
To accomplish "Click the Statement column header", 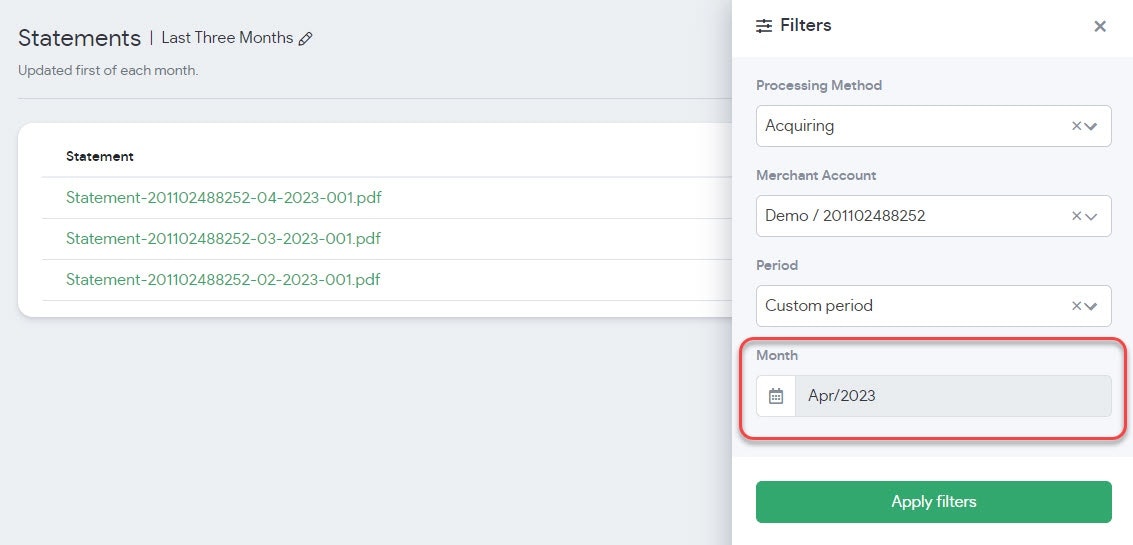I will point(100,156).
